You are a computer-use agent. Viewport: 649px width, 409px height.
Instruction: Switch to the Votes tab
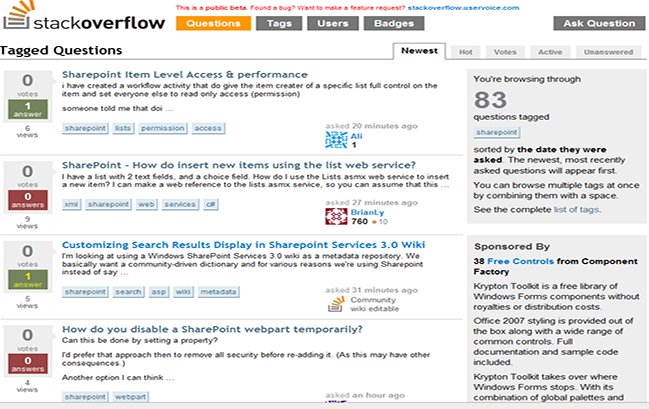point(505,52)
